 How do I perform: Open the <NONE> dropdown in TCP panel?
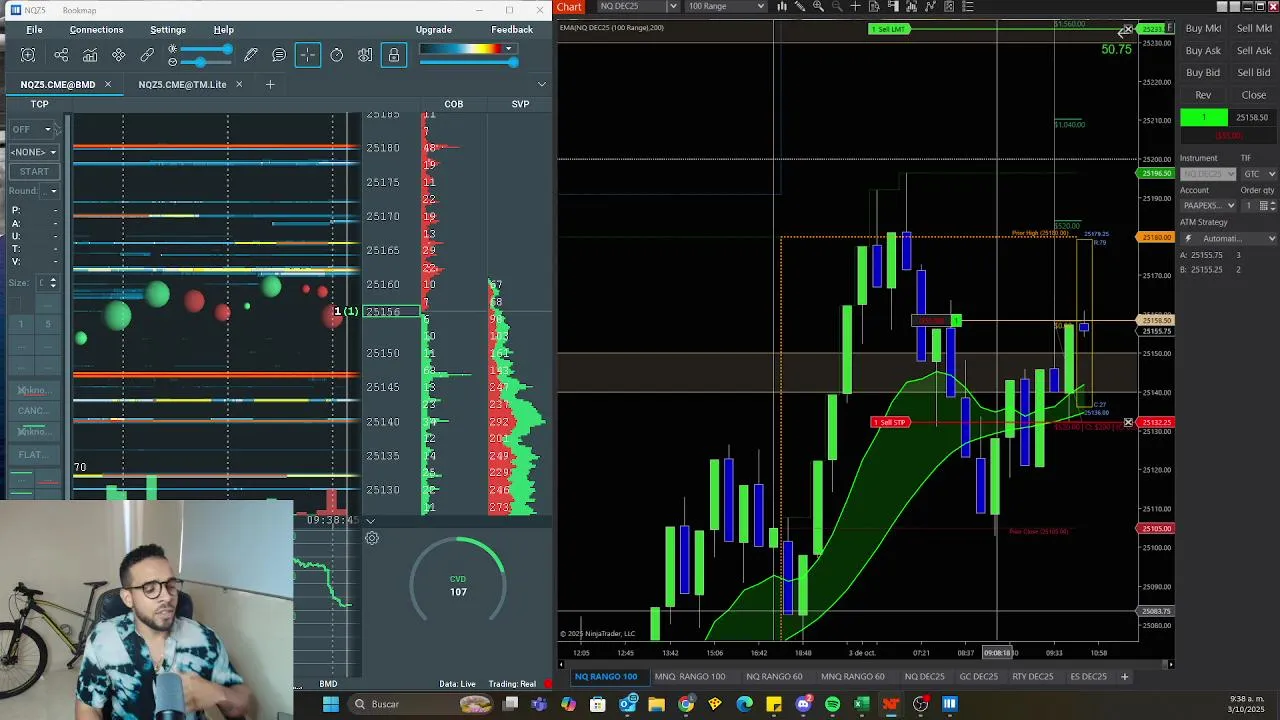[34, 152]
